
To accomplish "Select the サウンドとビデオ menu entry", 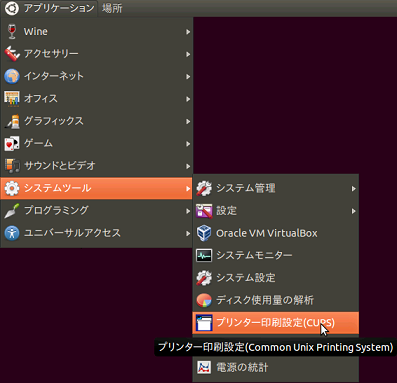I will 97,166.
